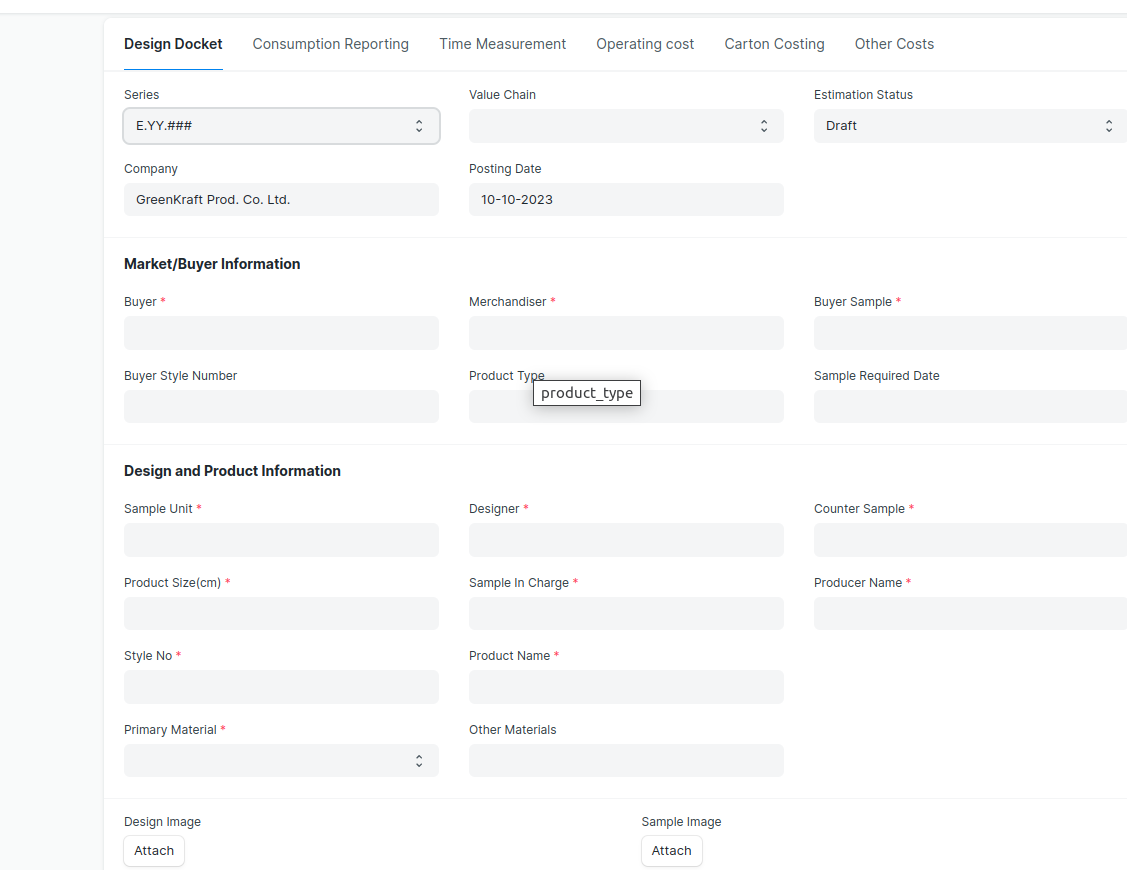Click into Buyer Style Number field

pos(281,407)
